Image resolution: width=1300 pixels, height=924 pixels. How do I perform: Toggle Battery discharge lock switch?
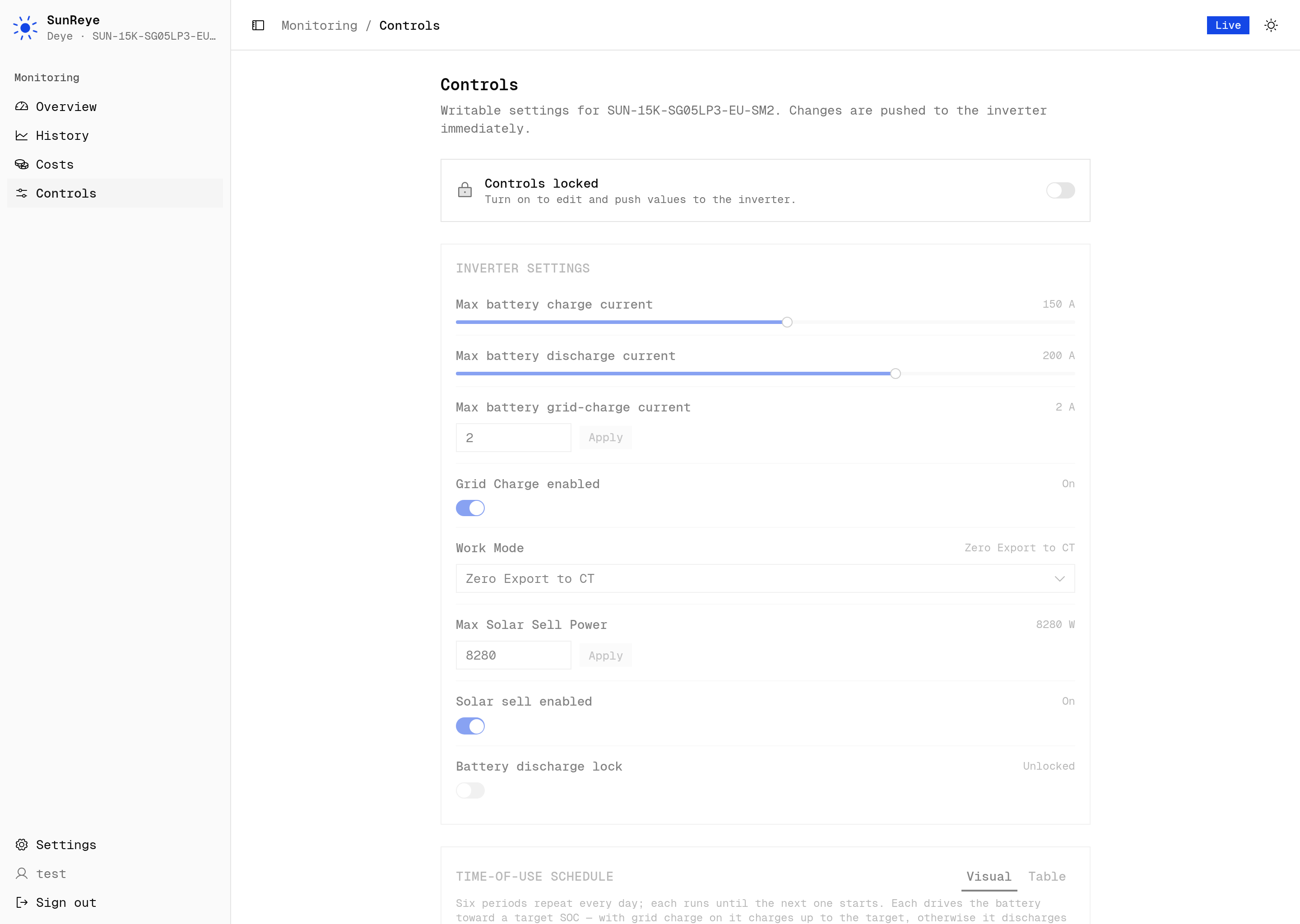[470, 790]
